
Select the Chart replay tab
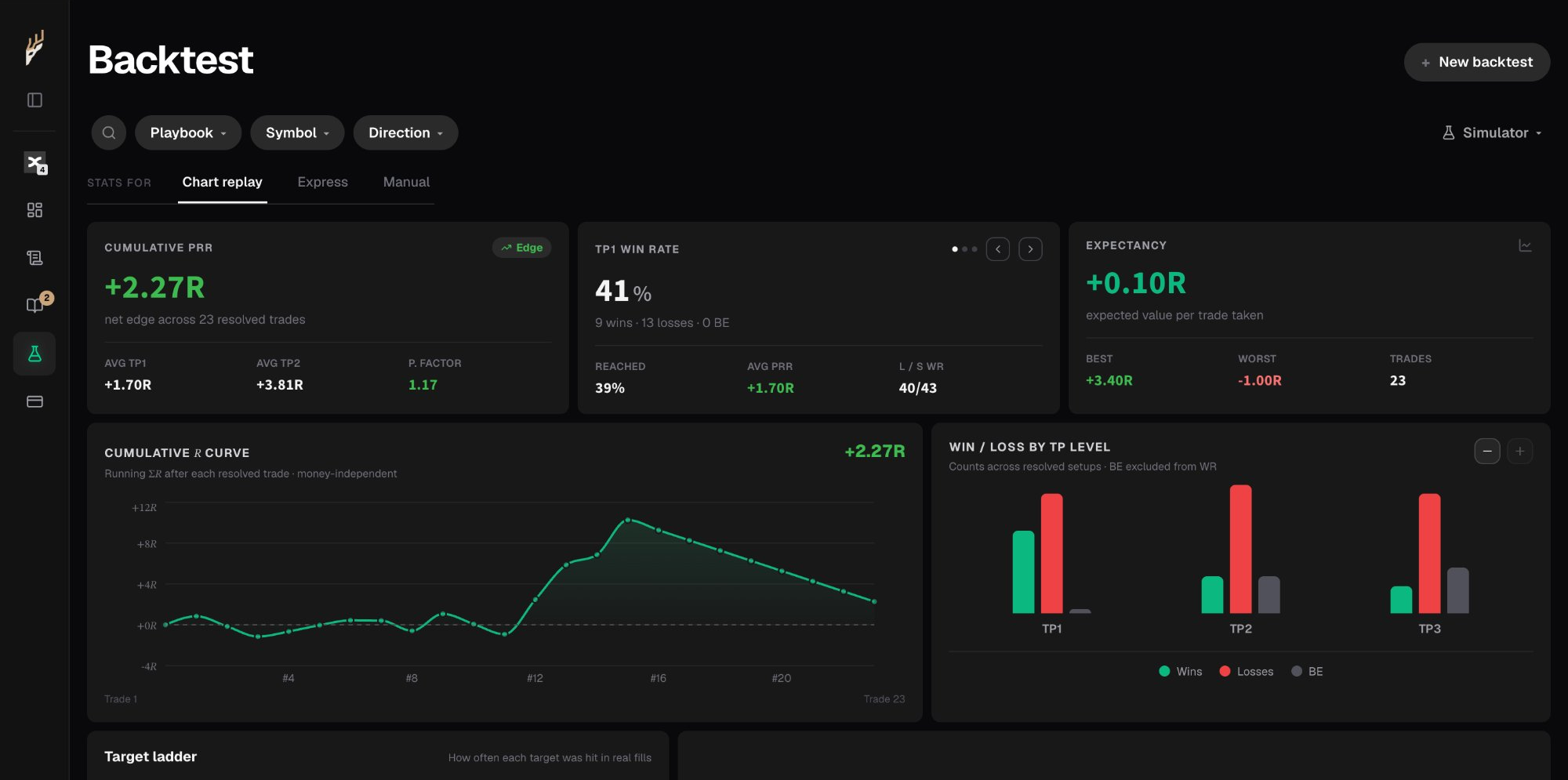point(223,182)
